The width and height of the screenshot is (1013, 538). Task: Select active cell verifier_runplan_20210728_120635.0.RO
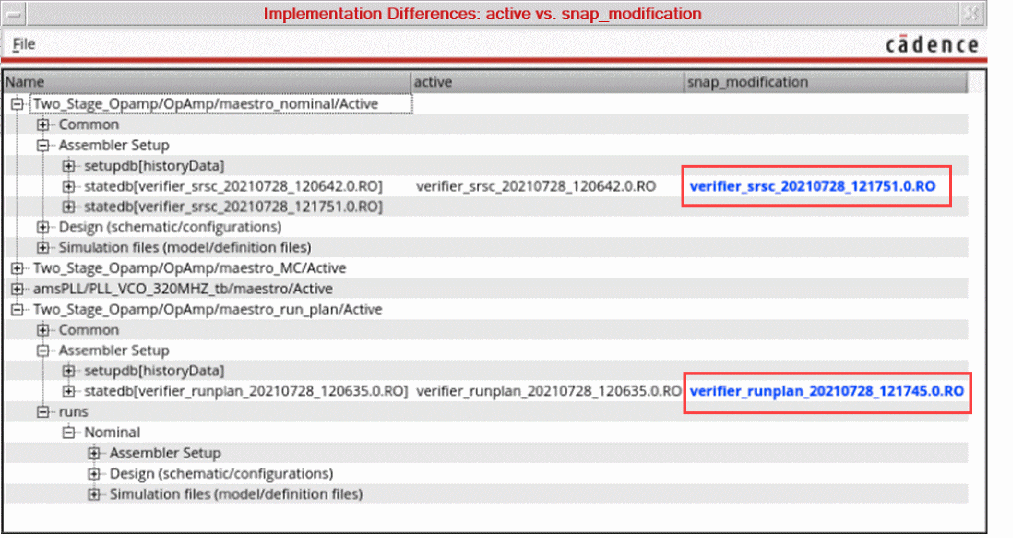pyautogui.click(x=549, y=391)
